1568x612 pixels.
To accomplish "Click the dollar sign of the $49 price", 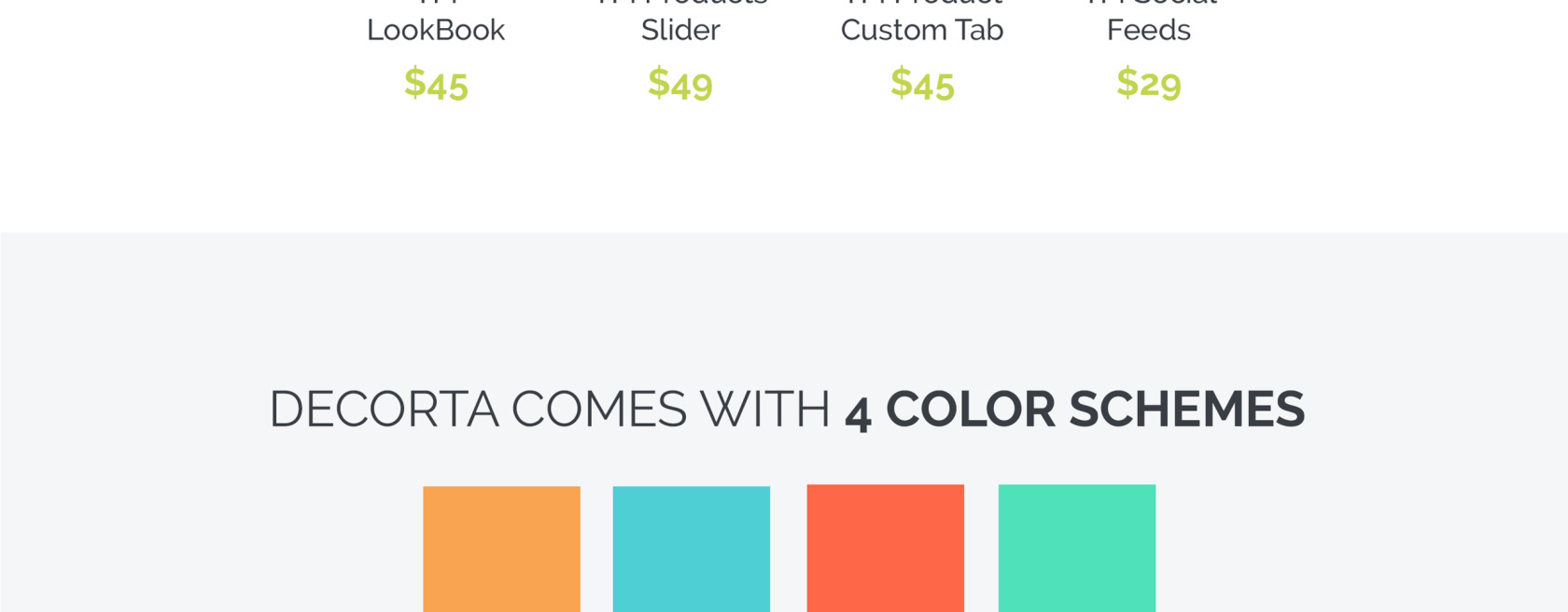I will 659,82.
